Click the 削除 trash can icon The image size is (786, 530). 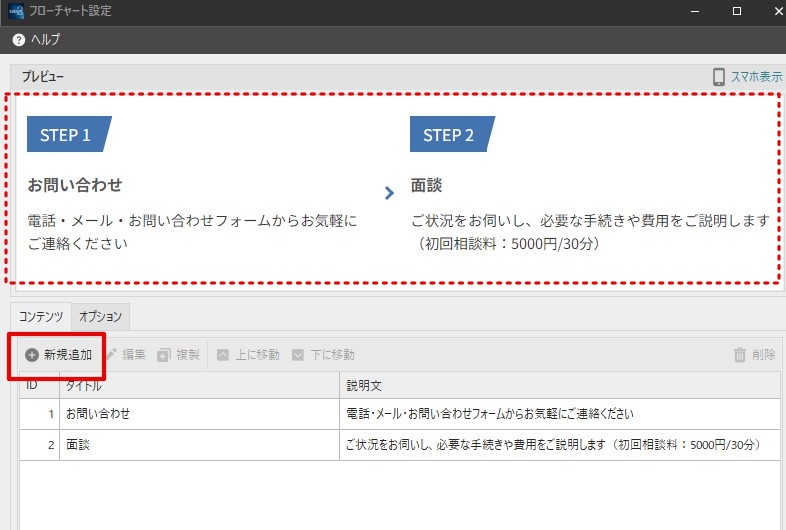(740, 355)
